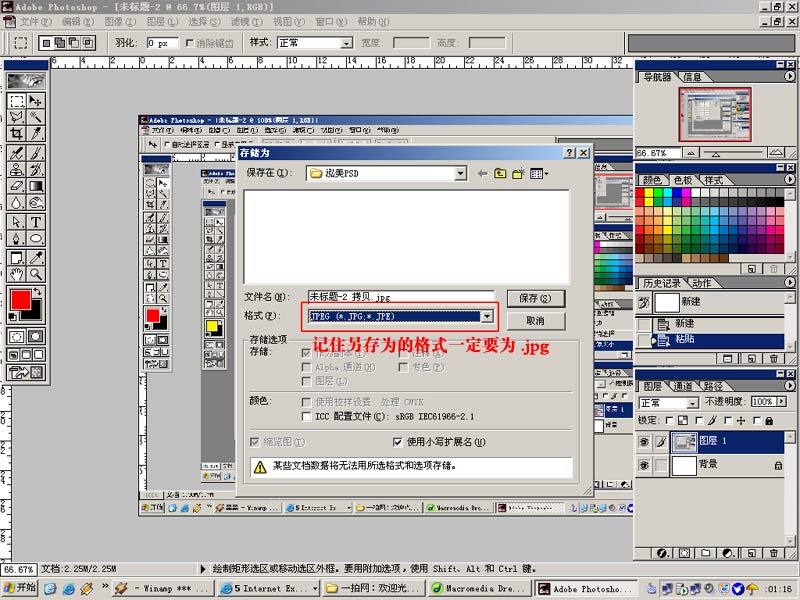Open the Winamp taskbar button

[162, 588]
